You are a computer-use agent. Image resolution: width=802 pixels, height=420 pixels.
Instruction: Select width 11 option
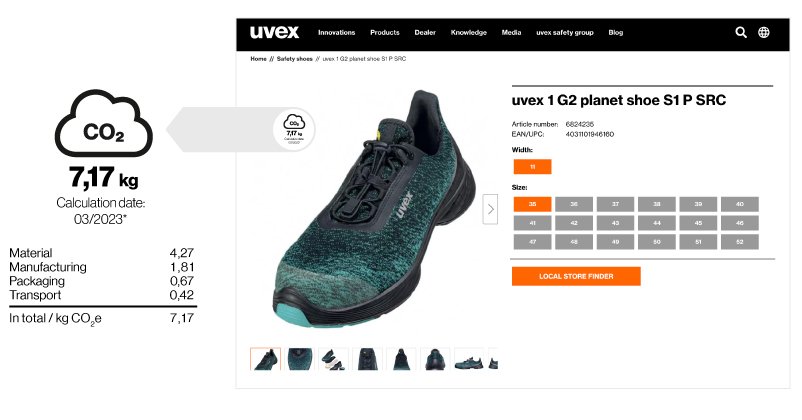[x=532, y=167]
